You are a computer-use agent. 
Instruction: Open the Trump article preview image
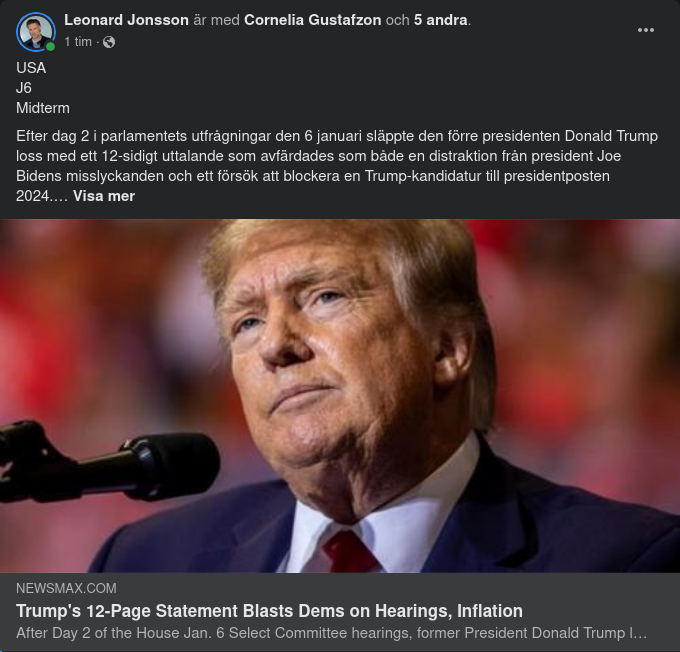[x=340, y=396]
